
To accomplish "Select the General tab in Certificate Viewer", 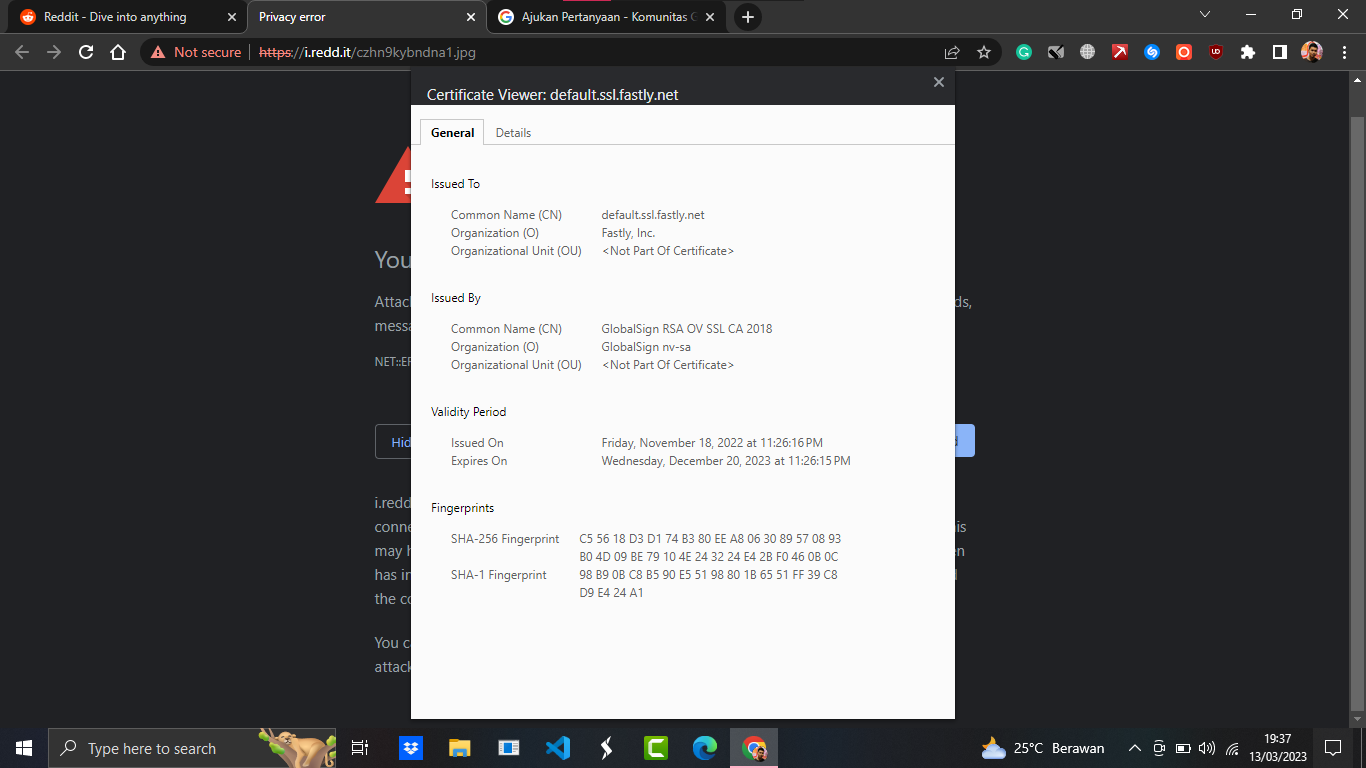I will (452, 133).
